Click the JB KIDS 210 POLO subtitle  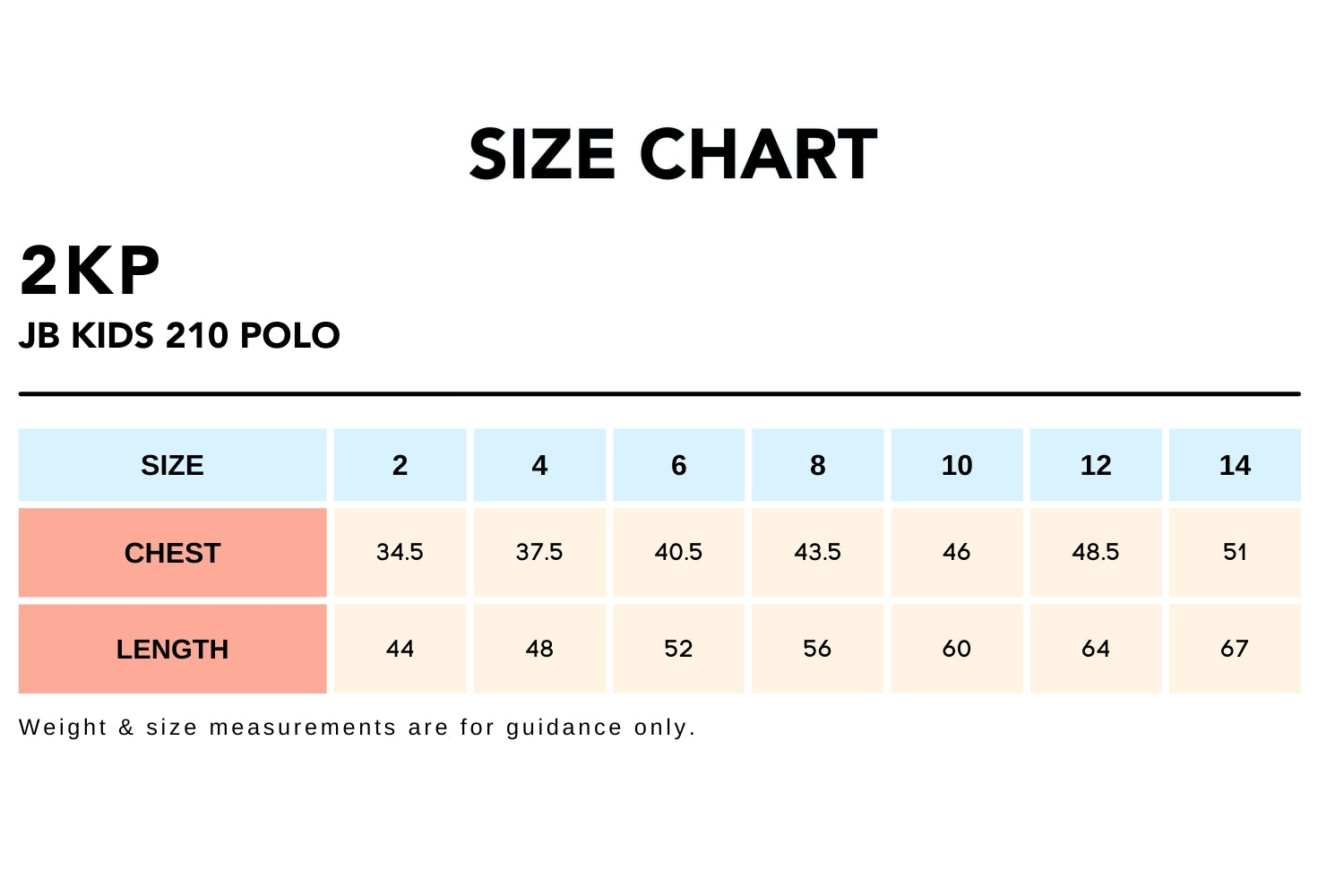tap(179, 336)
